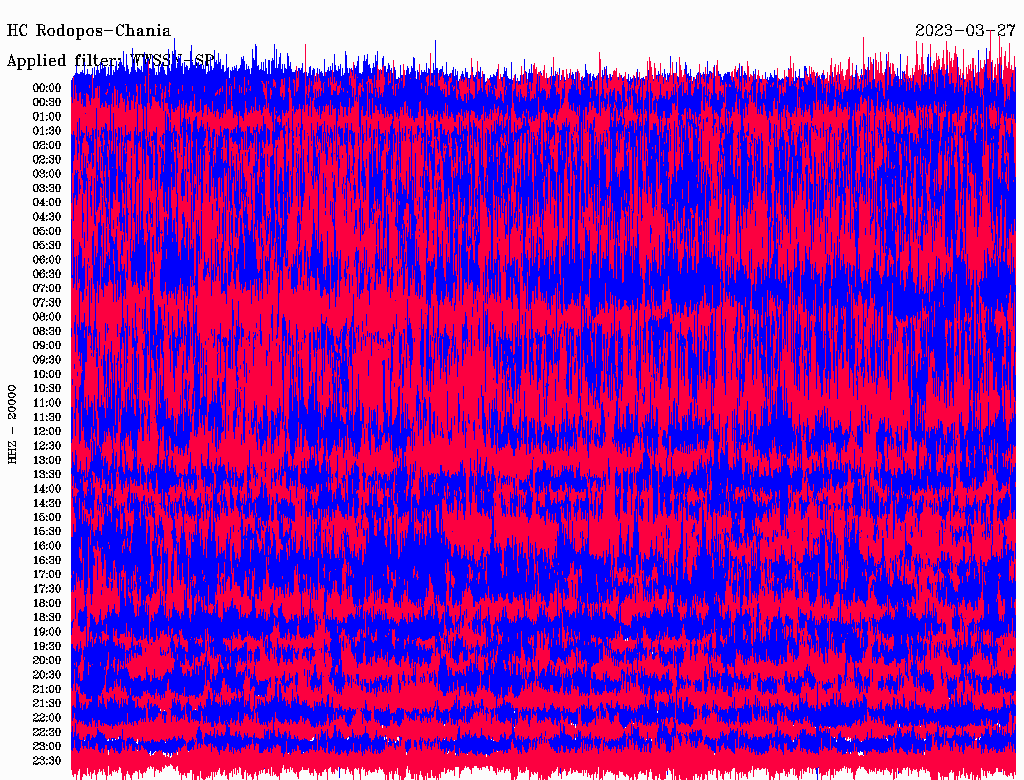This screenshot has height=780, width=1024.
Task: Select the 22:00 time marker
Action: (47, 718)
